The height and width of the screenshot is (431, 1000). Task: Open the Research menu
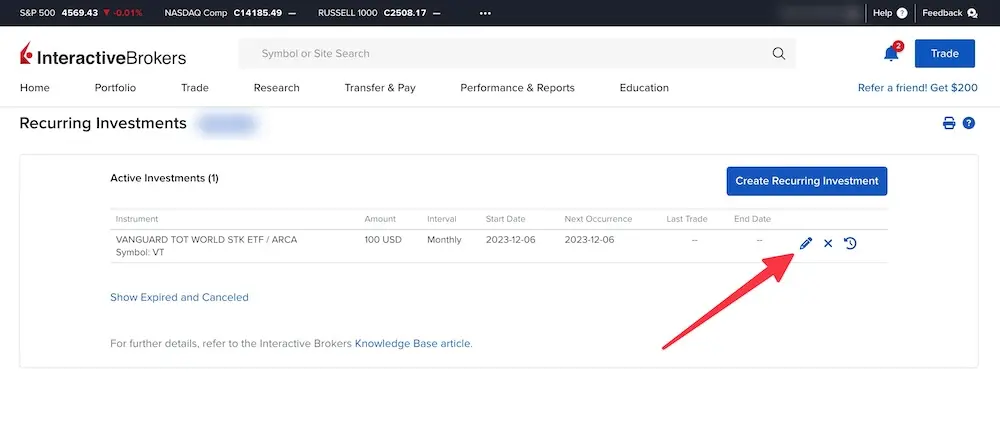pyautogui.click(x=276, y=88)
